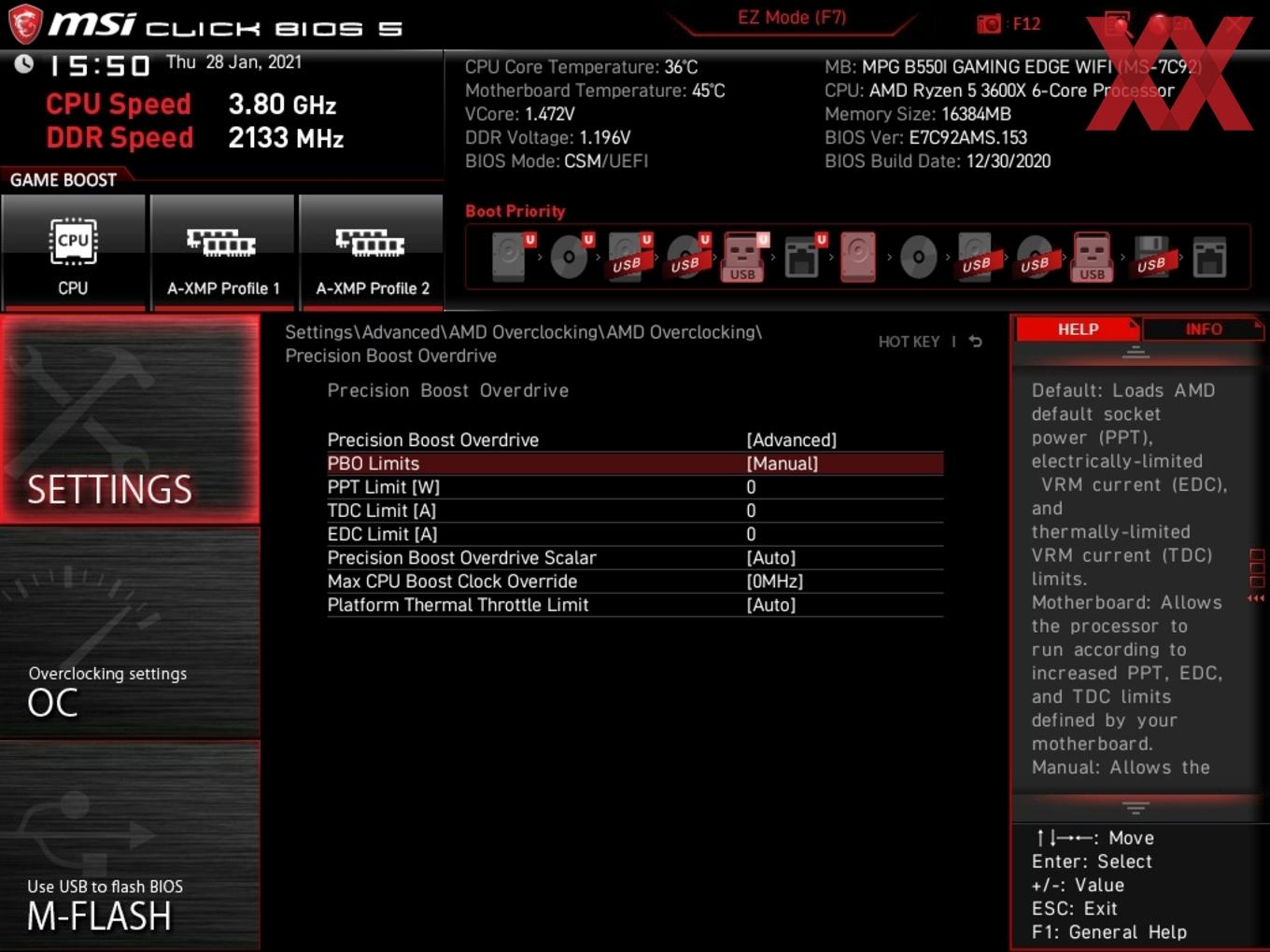Select the PBO Limits row label

[x=374, y=464]
